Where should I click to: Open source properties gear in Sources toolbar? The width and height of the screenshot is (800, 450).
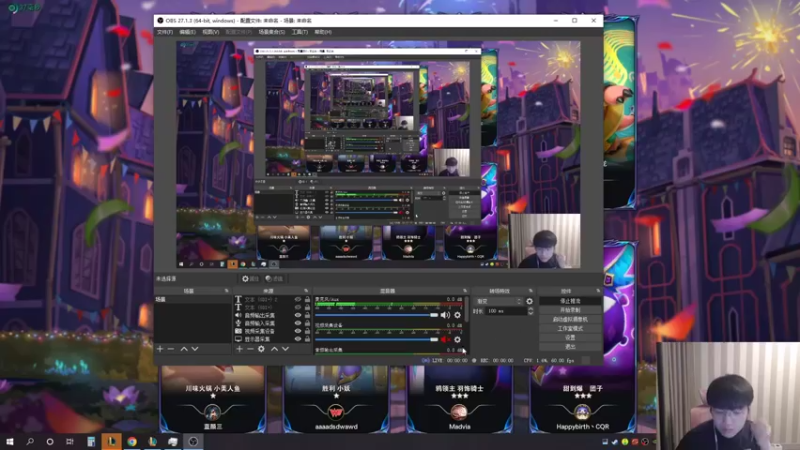(261, 349)
